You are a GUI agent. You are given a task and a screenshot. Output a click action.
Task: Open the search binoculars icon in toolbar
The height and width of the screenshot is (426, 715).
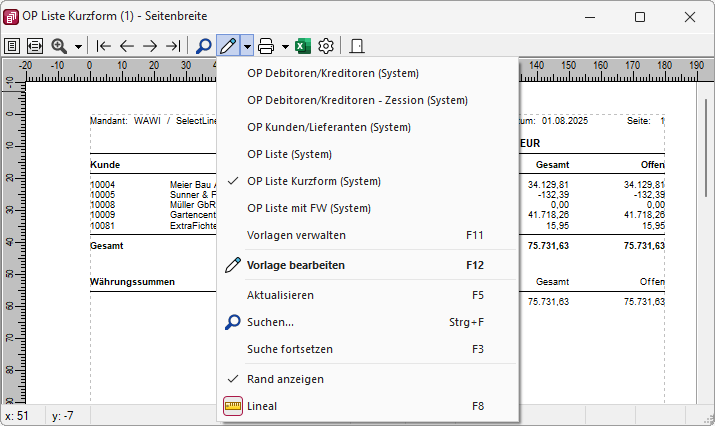(203, 46)
